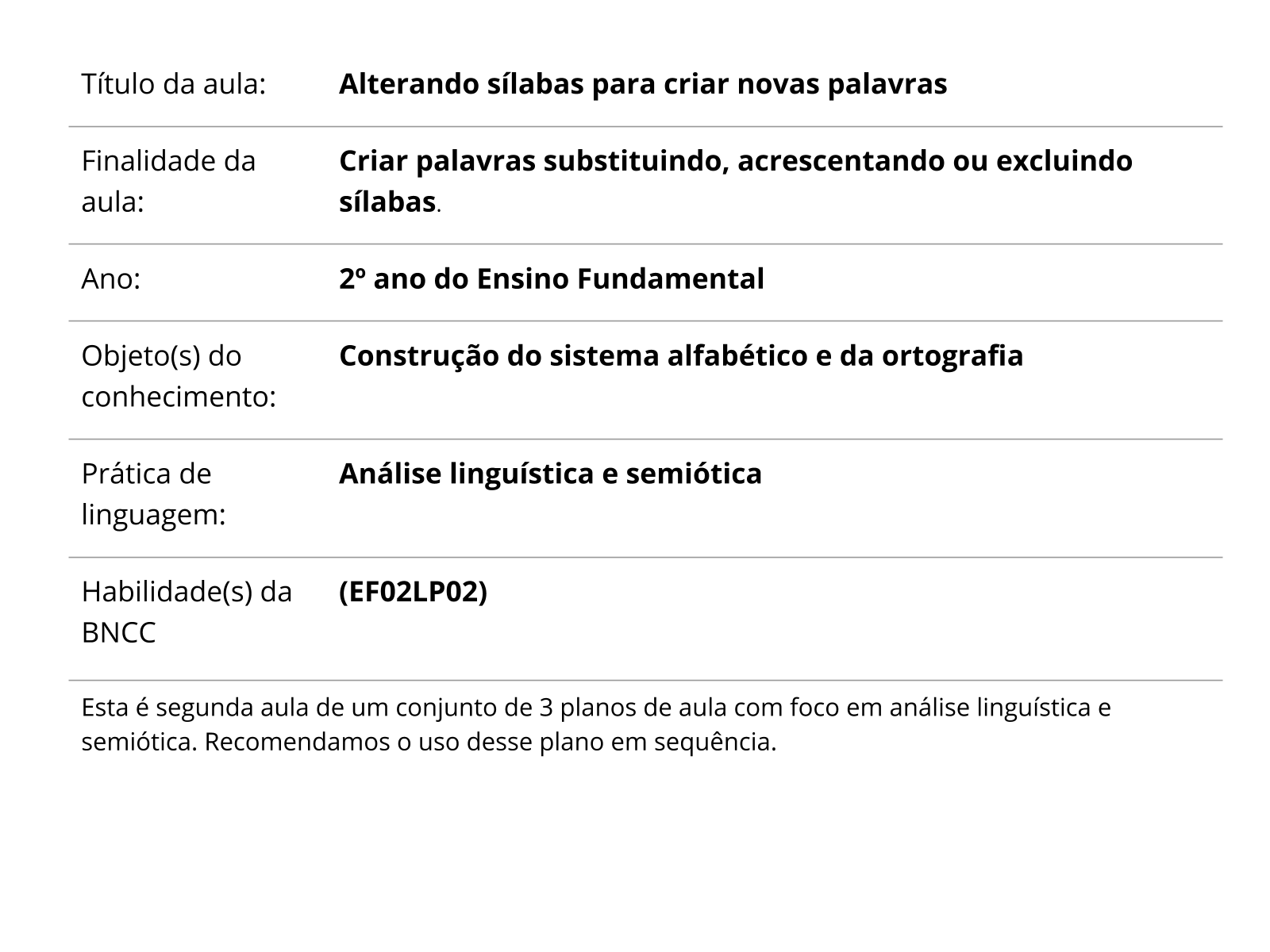This screenshot has height=952, width=1270.
Task: Click the 'Habilidade(s) da BNCC' label
Action: pyautogui.click(x=187, y=612)
